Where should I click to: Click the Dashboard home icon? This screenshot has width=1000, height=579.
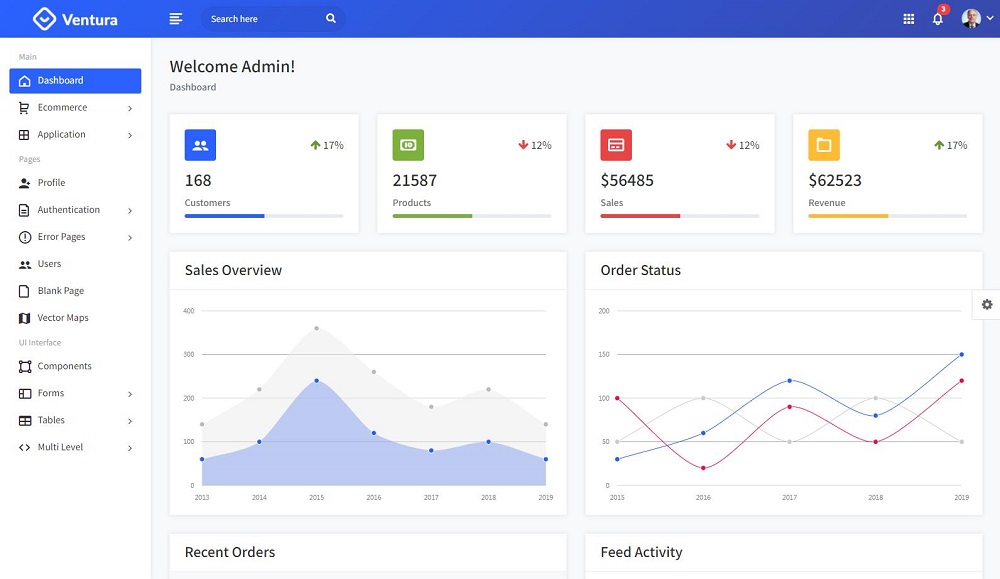pyautogui.click(x=24, y=81)
